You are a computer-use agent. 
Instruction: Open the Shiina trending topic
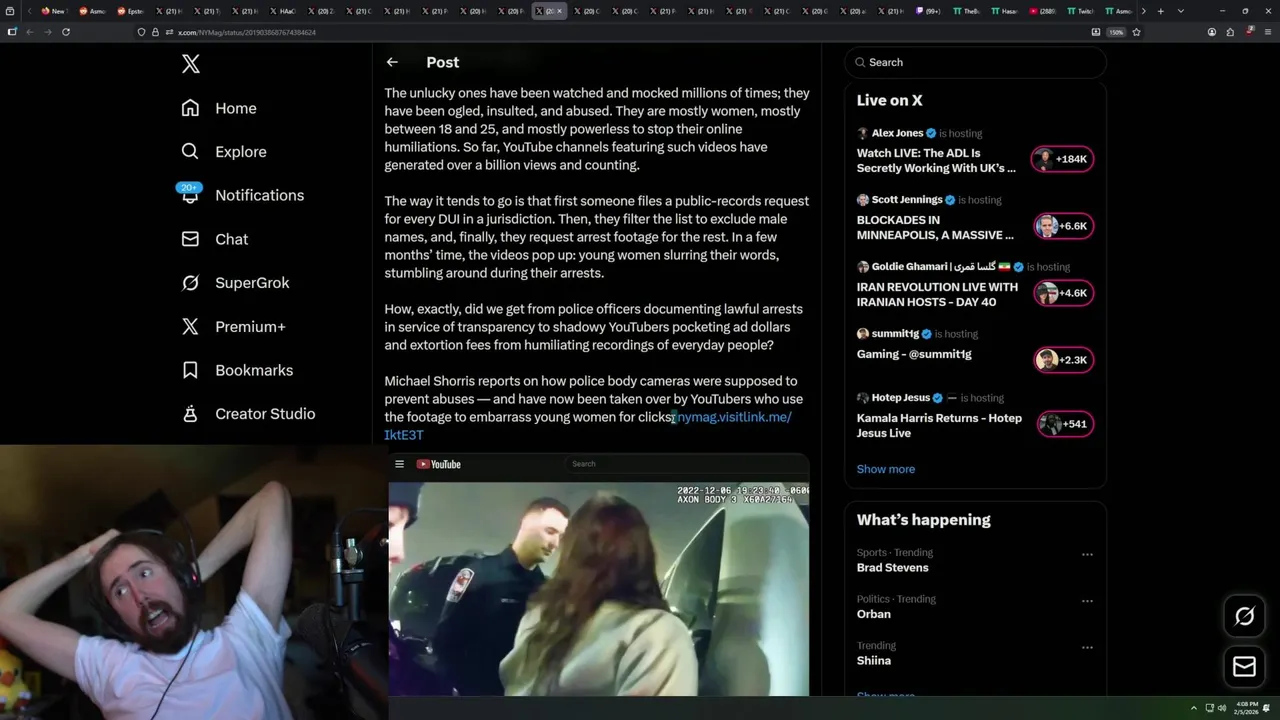pyautogui.click(x=873, y=661)
